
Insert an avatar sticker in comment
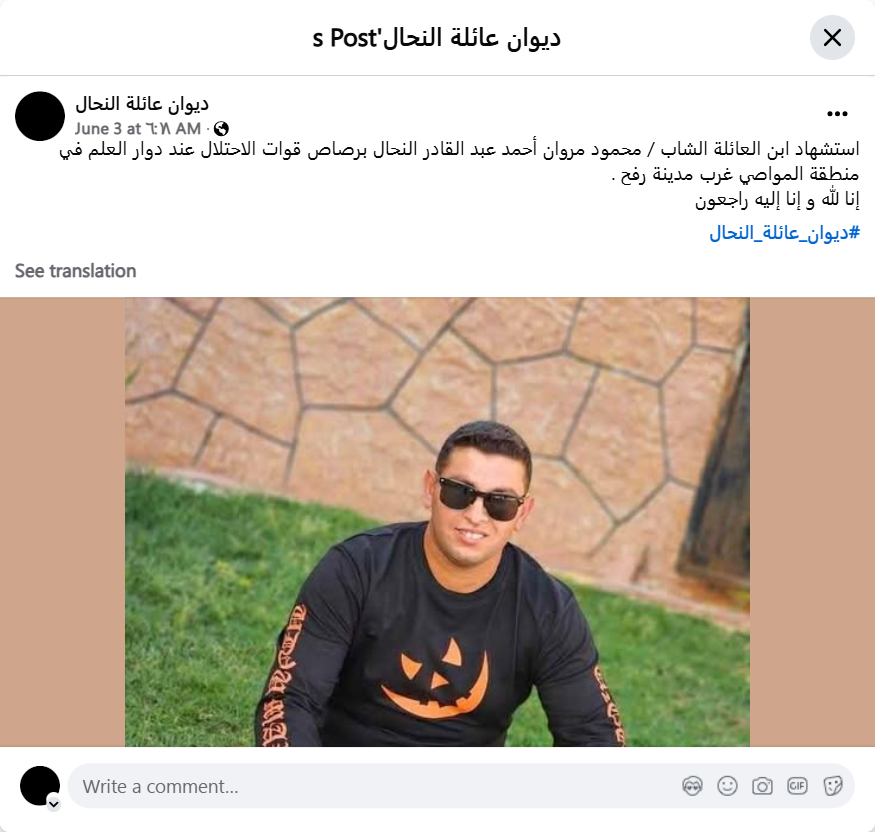pyautogui.click(x=693, y=786)
